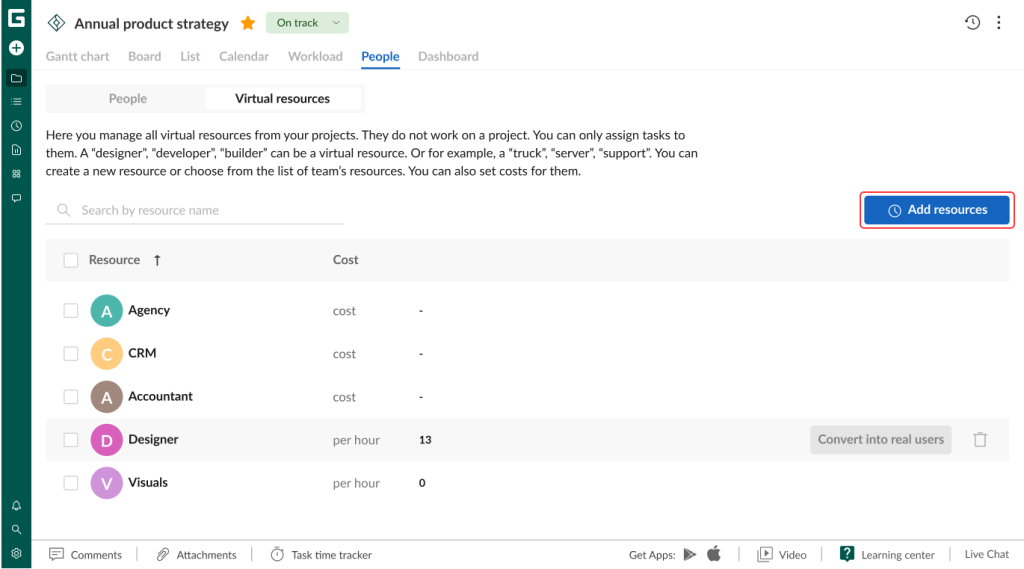Open Google Play app link icon
The width and height of the screenshot is (1024, 569).
point(690,555)
